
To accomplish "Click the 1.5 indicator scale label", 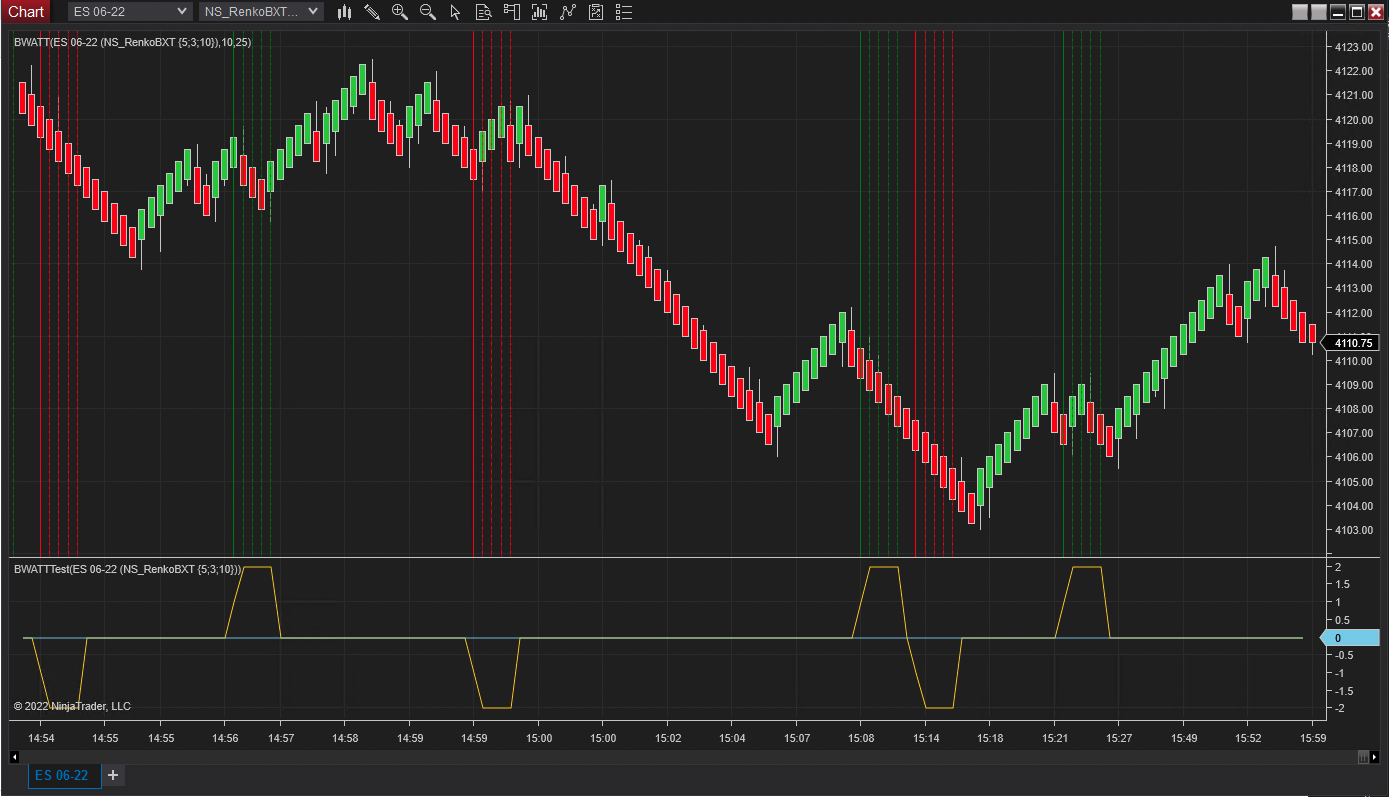I will tap(1342, 585).
